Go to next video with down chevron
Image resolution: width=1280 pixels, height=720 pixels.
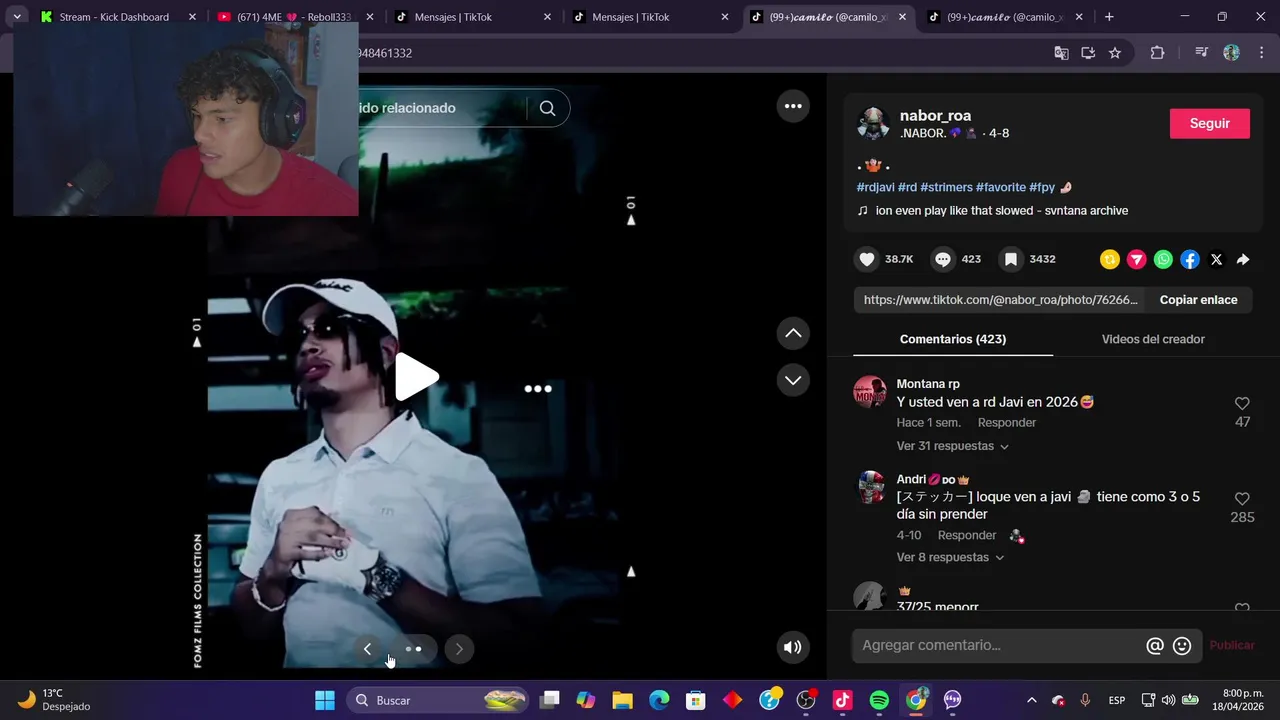[793, 380]
